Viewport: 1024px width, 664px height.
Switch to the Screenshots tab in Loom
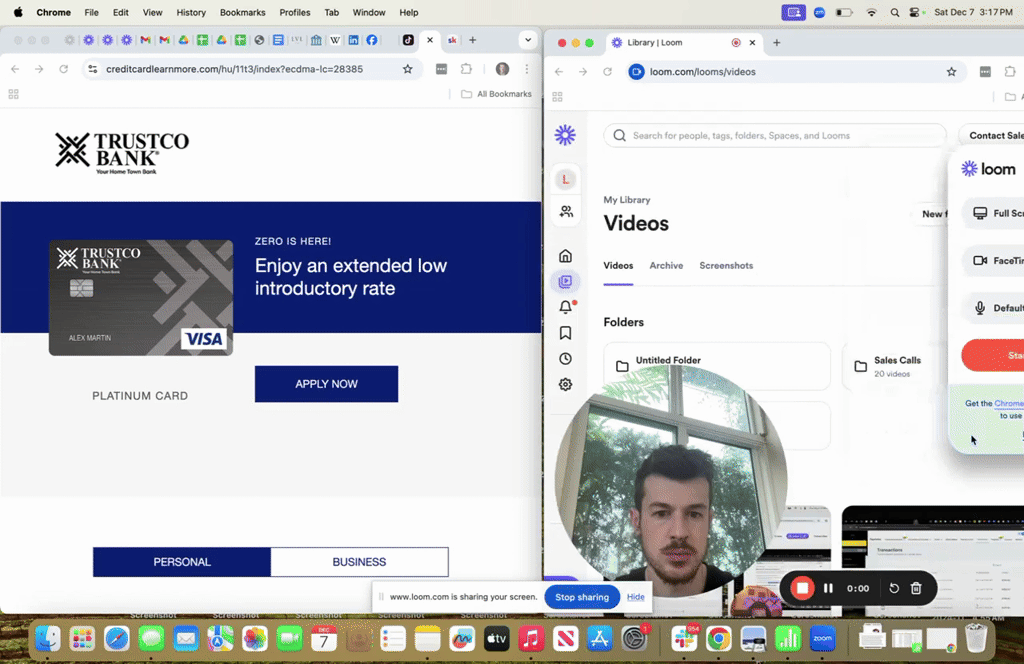click(726, 266)
